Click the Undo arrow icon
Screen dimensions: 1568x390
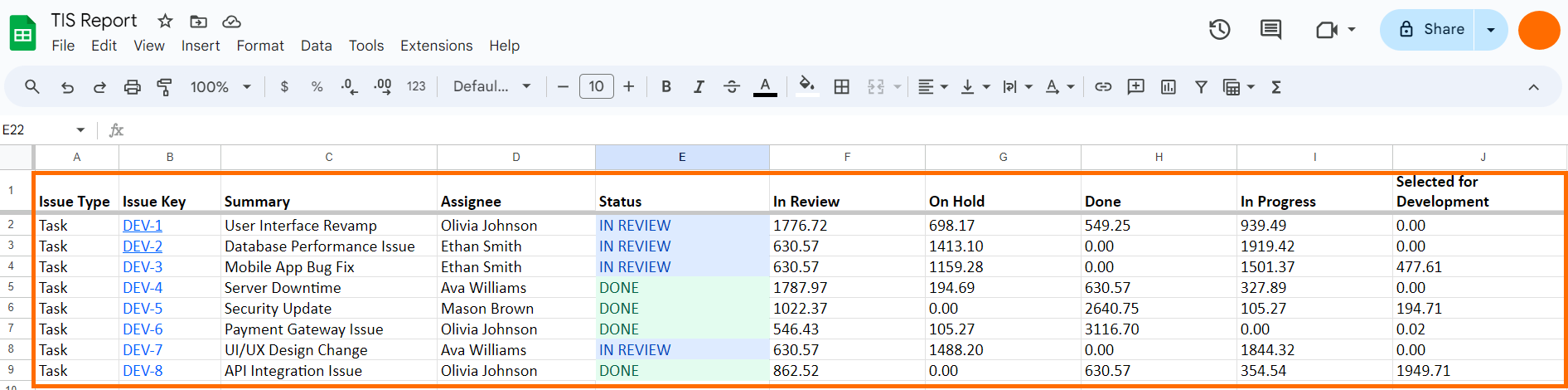[x=67, y=87]
